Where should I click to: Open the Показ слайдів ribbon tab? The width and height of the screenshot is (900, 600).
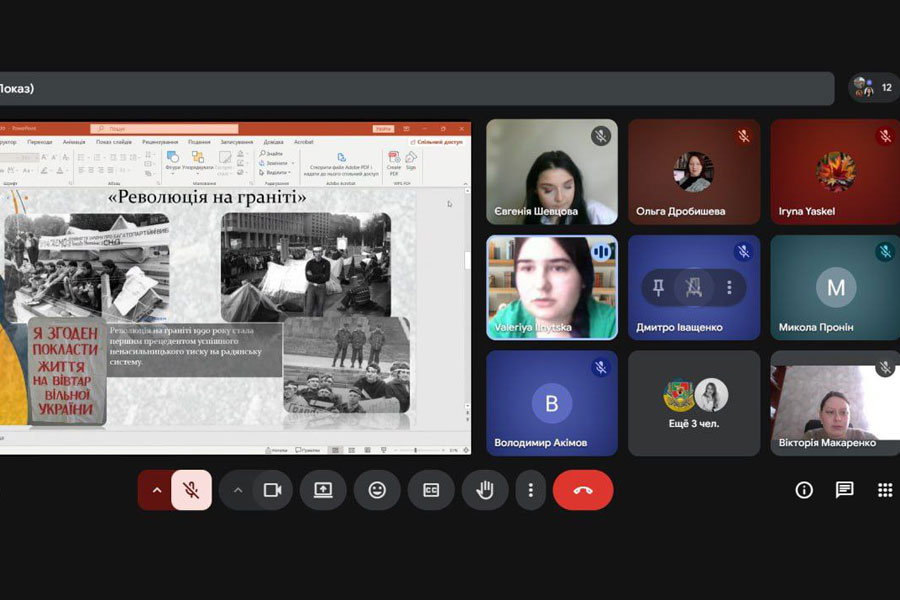(x=113, y=142)
